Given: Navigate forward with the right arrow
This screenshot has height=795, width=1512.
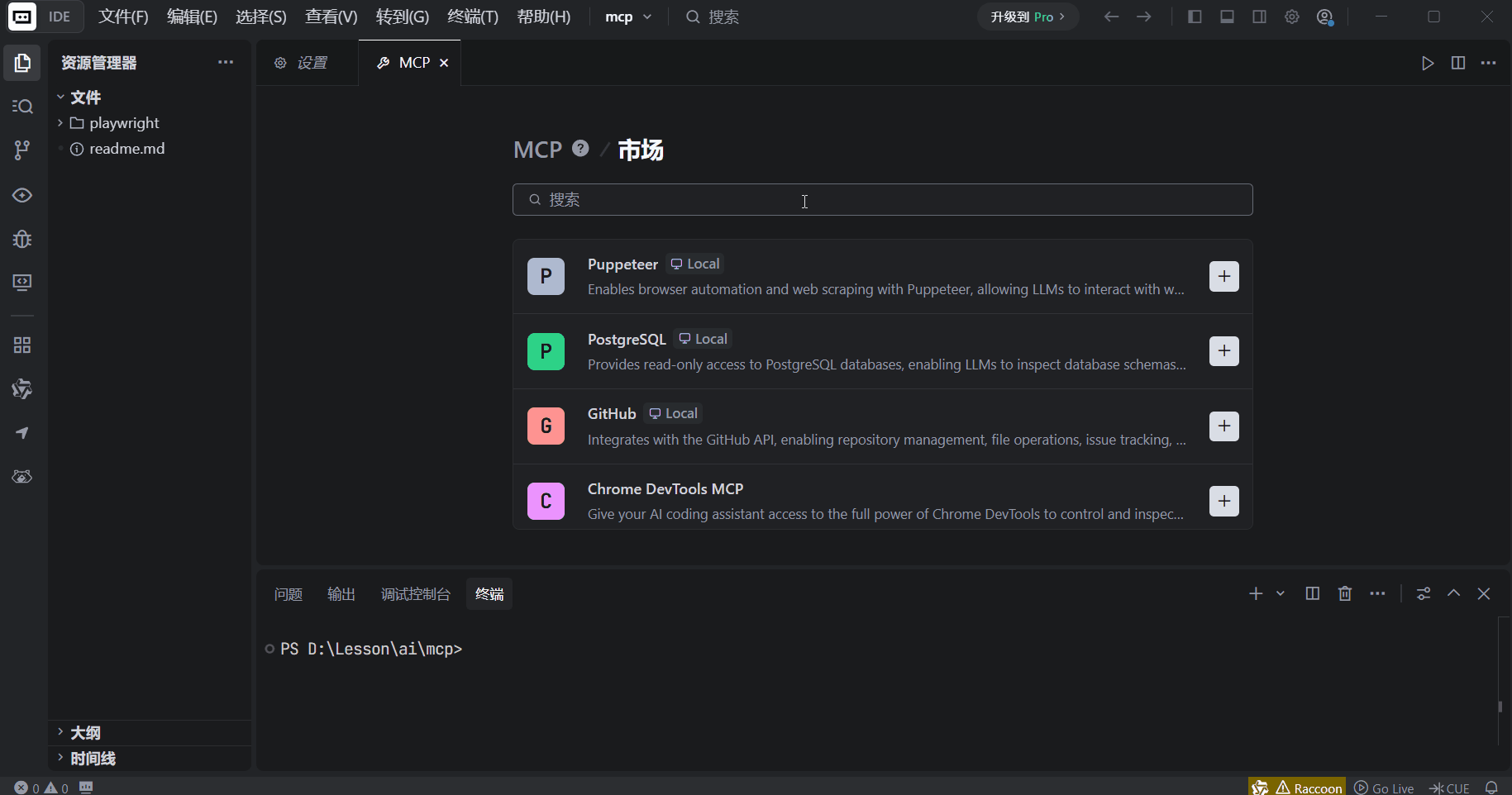Looking at the screenshot, I should pyautogui.click(x=1144, y=17).
